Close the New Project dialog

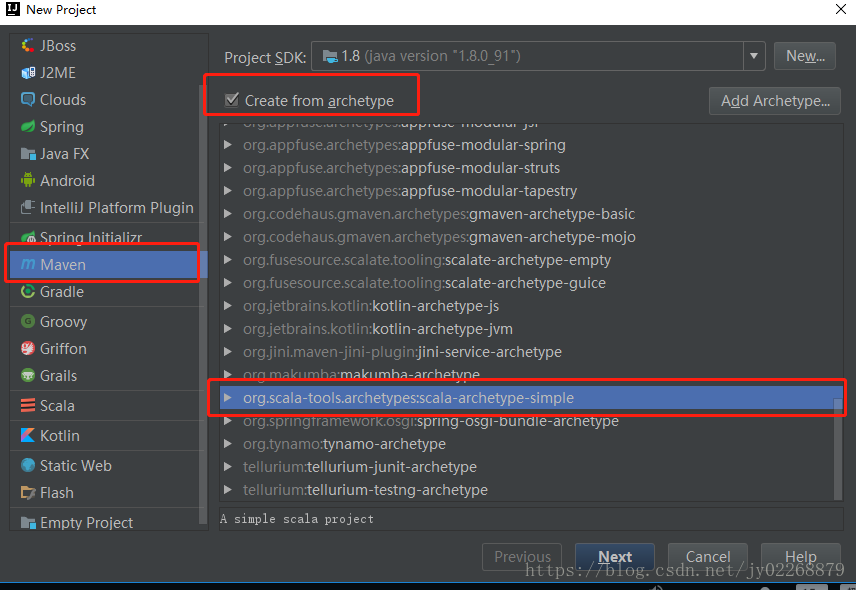(x=841, y=9)
